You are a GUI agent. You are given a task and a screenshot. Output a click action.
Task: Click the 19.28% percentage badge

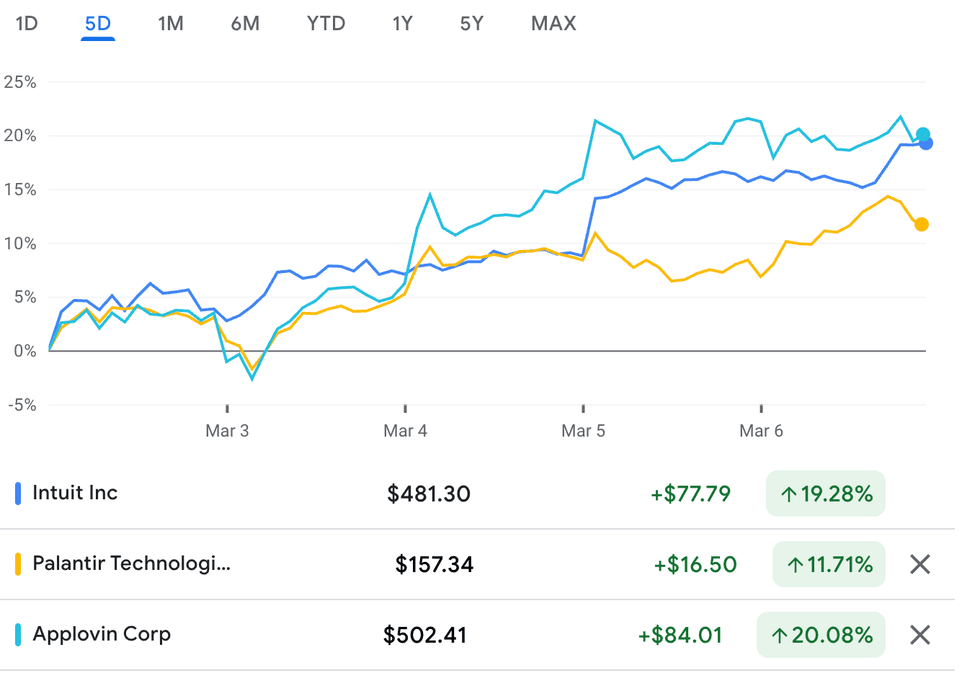[825, 493]
